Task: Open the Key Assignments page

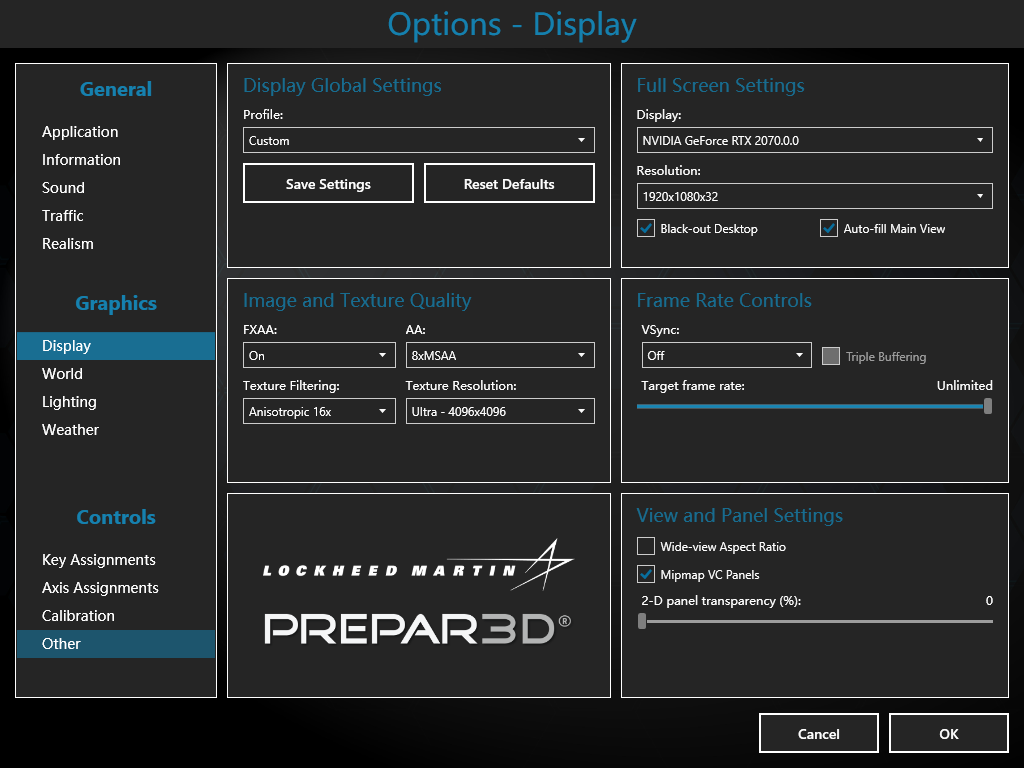Action: click(99, 560)
